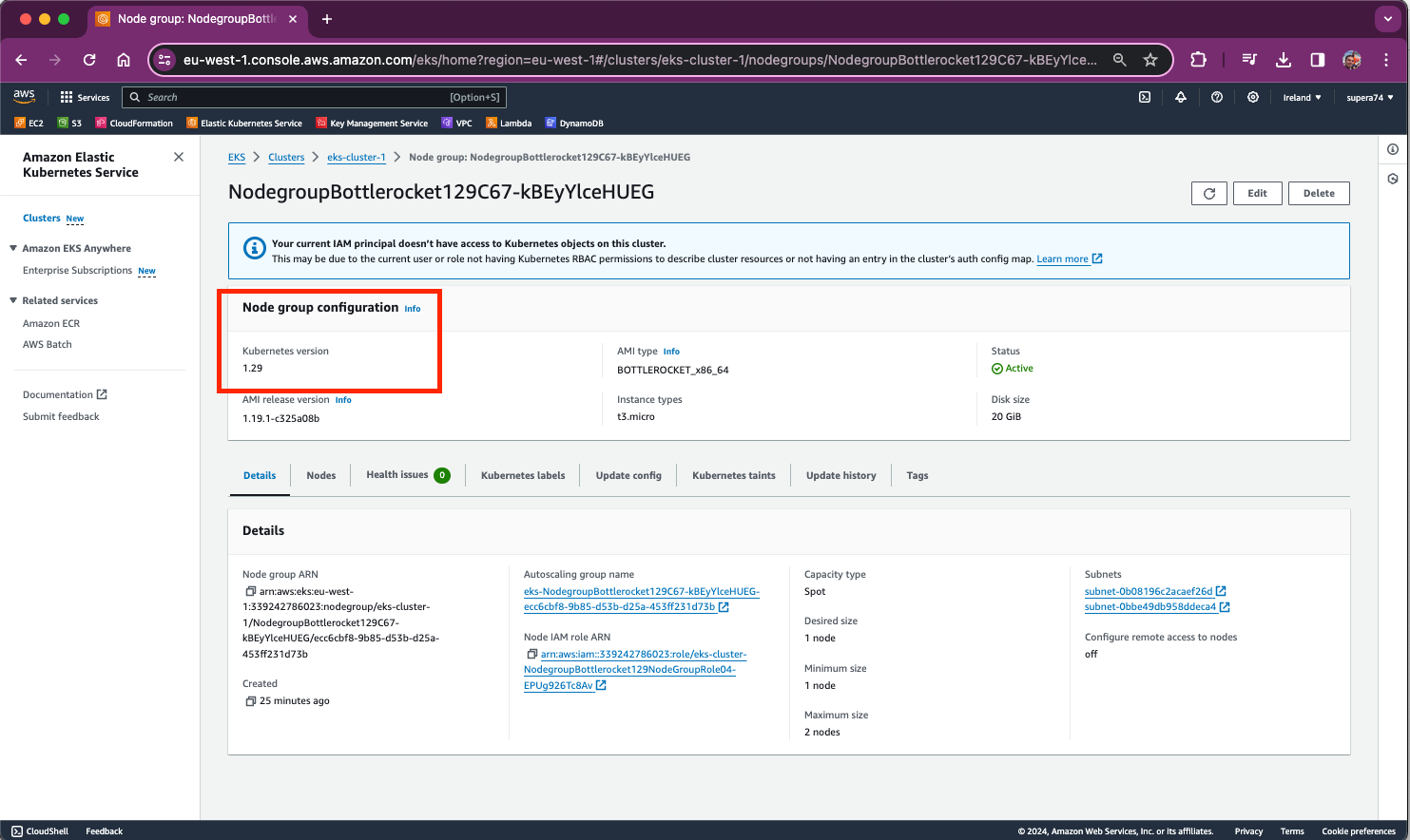Open the Tags tab
This screenshot has height=840, width=1410.
[917, 475]
